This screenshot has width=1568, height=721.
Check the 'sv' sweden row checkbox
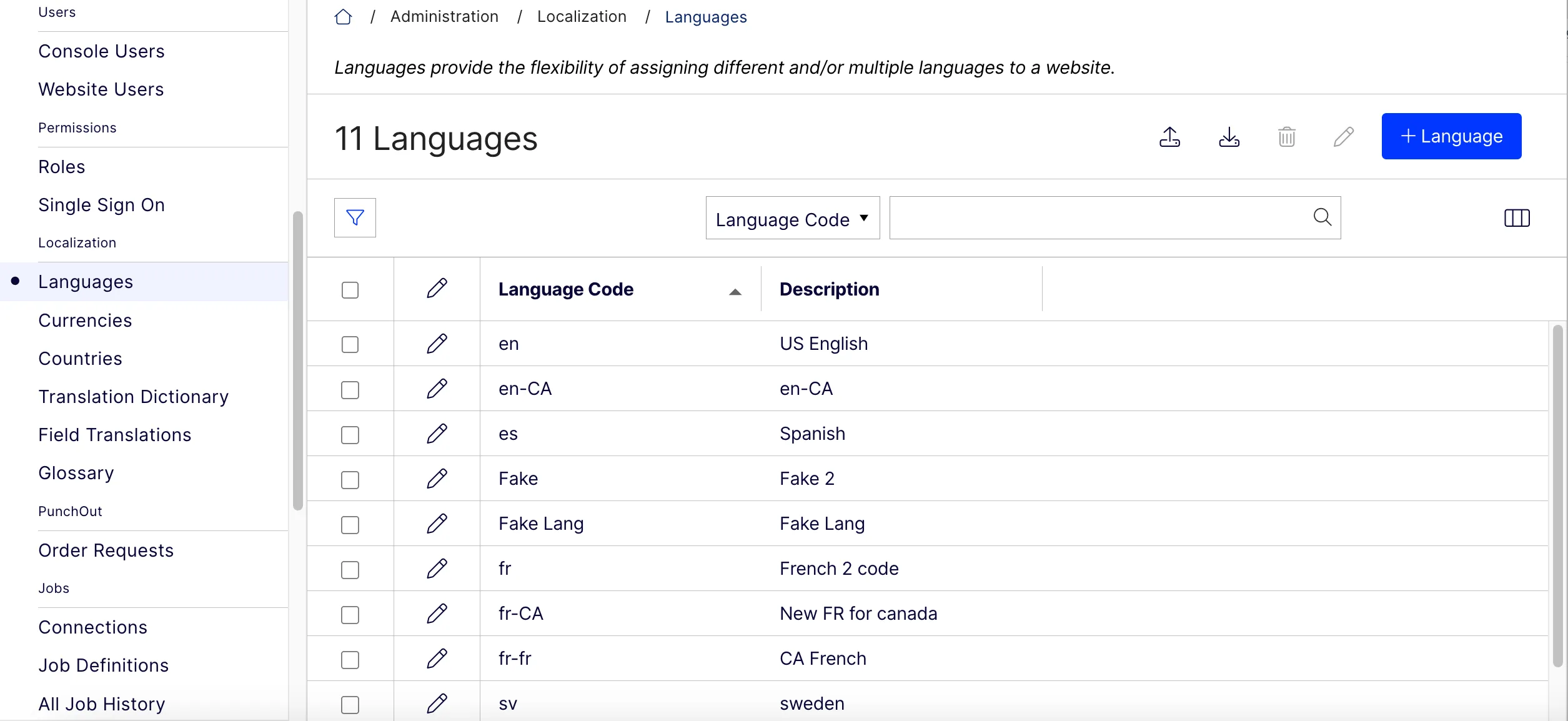(x=350, y=705)
